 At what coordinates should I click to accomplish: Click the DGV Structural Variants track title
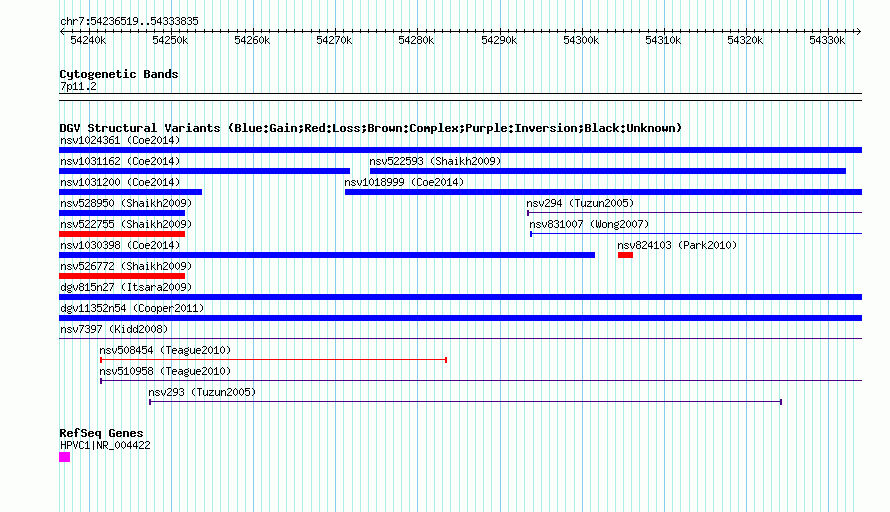tap(370, 128)
